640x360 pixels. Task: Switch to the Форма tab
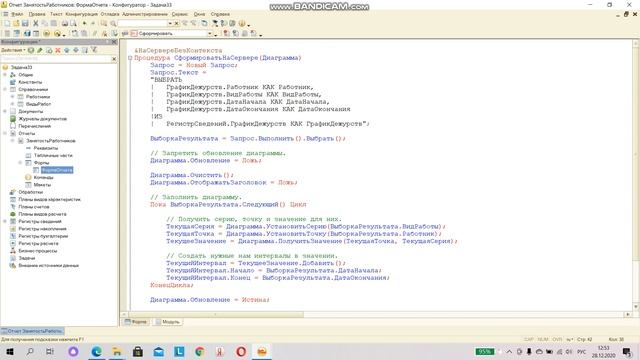(x=136, y=322)
